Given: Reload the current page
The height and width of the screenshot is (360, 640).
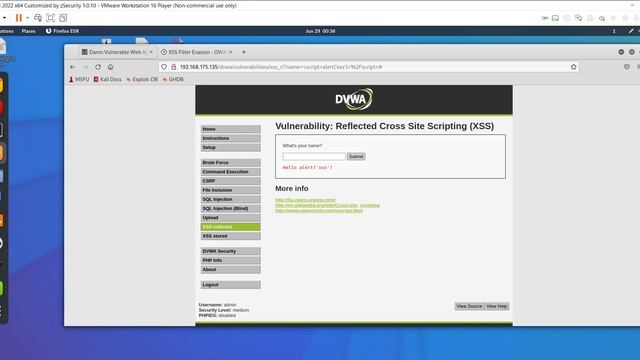Looking at the screenshot, I should (98, 67).
